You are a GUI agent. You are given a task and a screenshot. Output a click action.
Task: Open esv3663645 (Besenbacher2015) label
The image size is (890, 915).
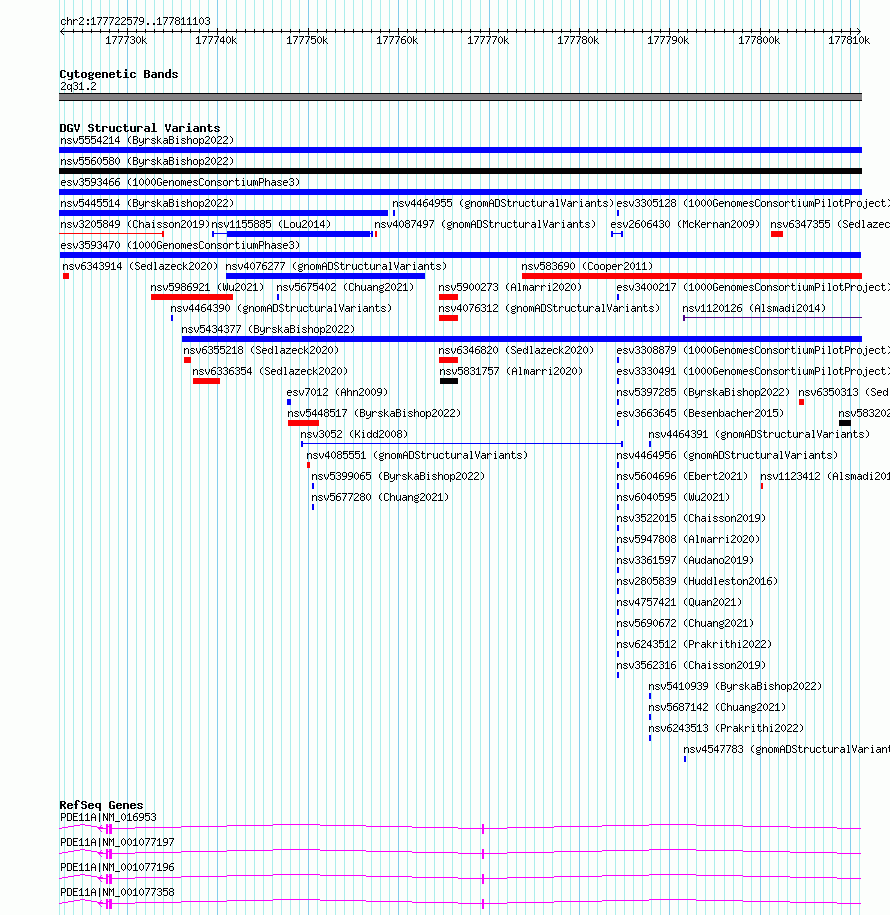coord(700,414)
